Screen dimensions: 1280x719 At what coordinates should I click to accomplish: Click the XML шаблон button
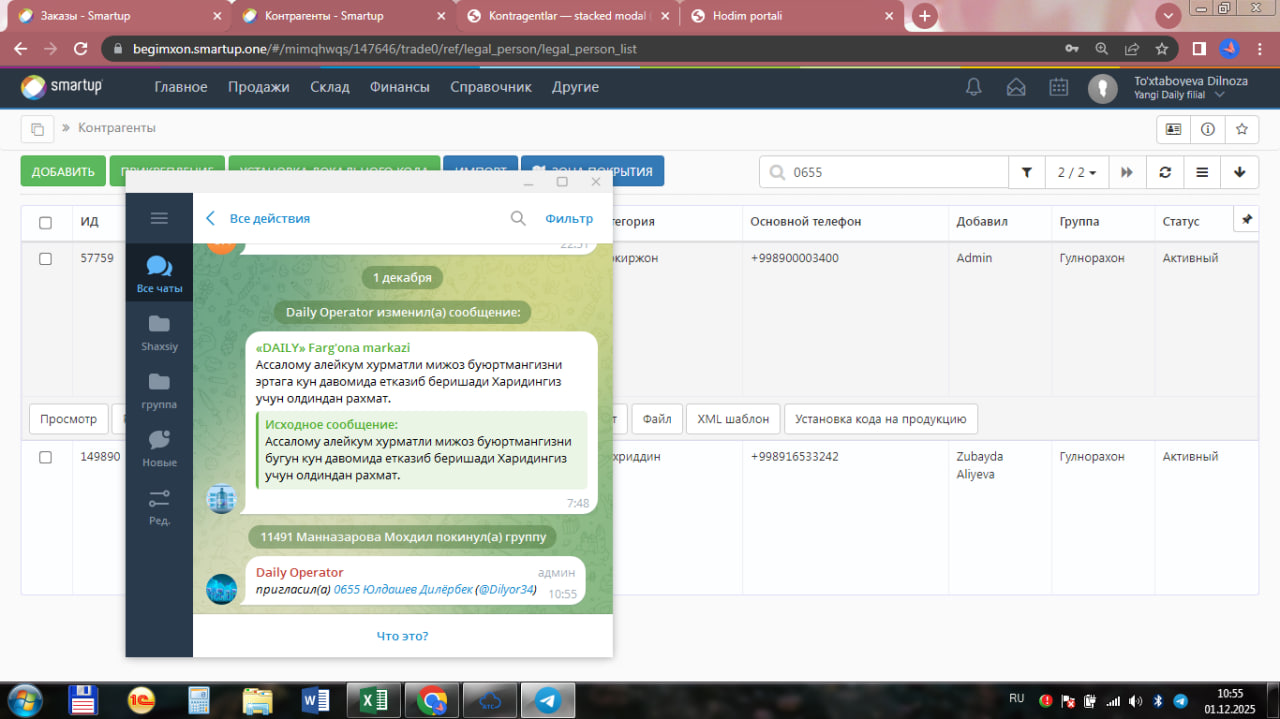(733, 419)
